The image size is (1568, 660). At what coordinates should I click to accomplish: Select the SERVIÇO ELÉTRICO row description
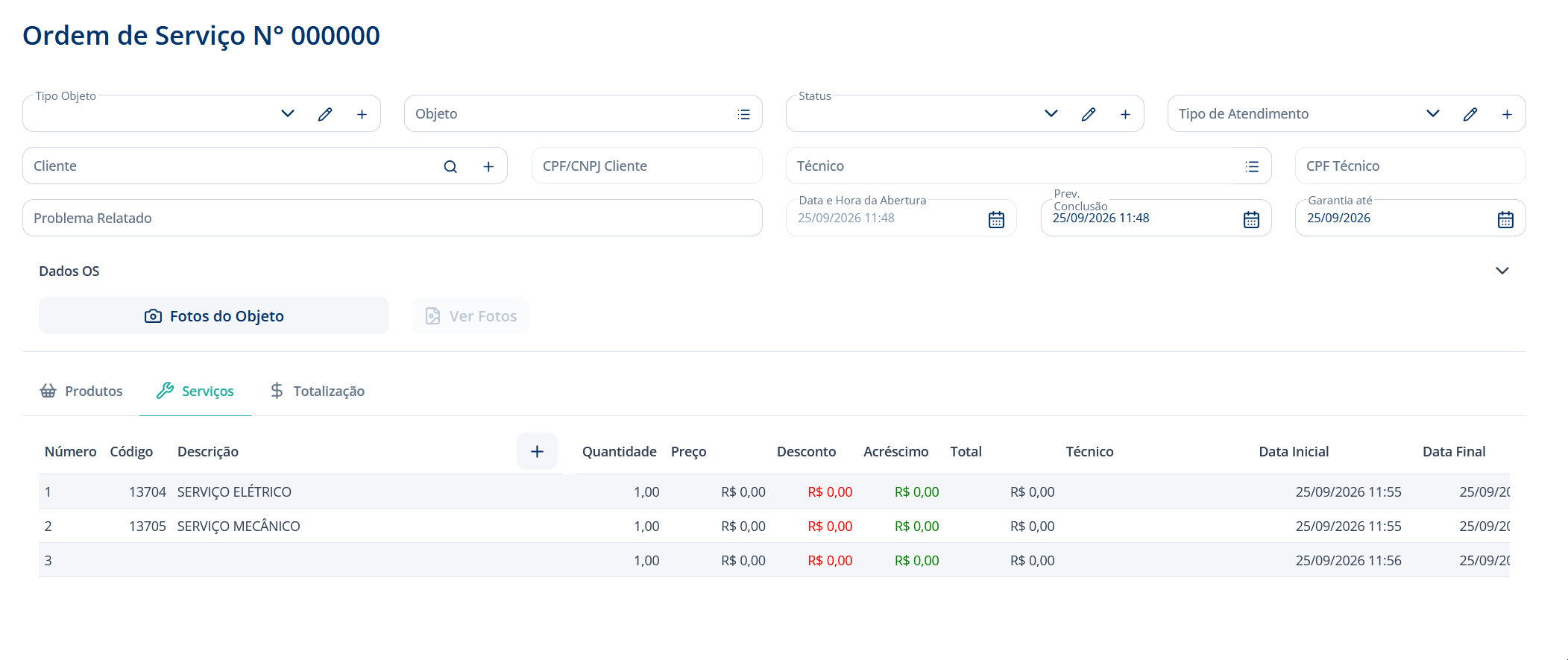point(234,491)
